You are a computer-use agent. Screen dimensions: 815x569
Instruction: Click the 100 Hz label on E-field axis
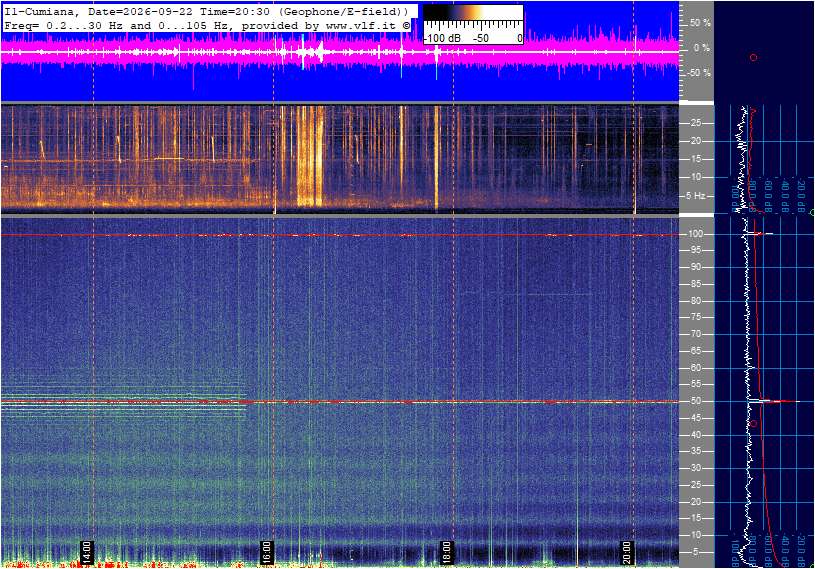click(x=695, y=234)
